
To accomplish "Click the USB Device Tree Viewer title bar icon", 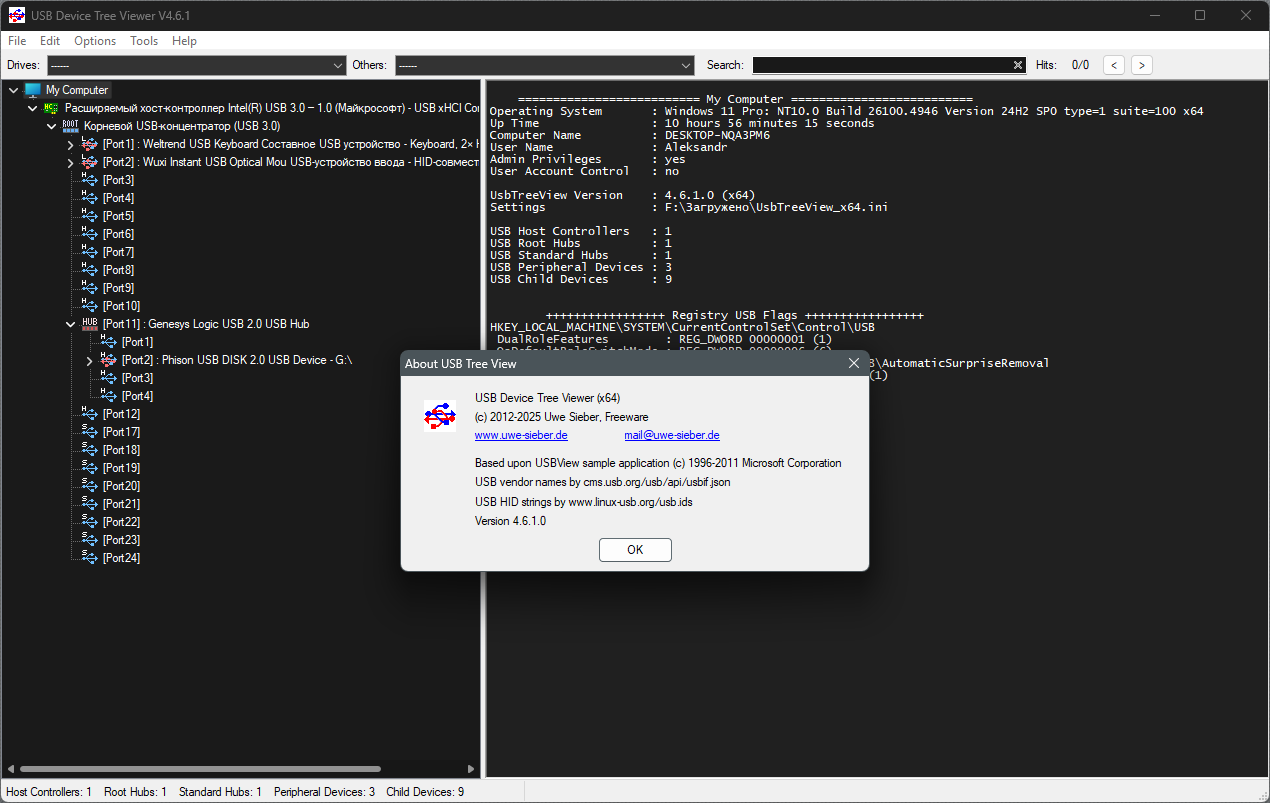I will [x=17, y=15].
